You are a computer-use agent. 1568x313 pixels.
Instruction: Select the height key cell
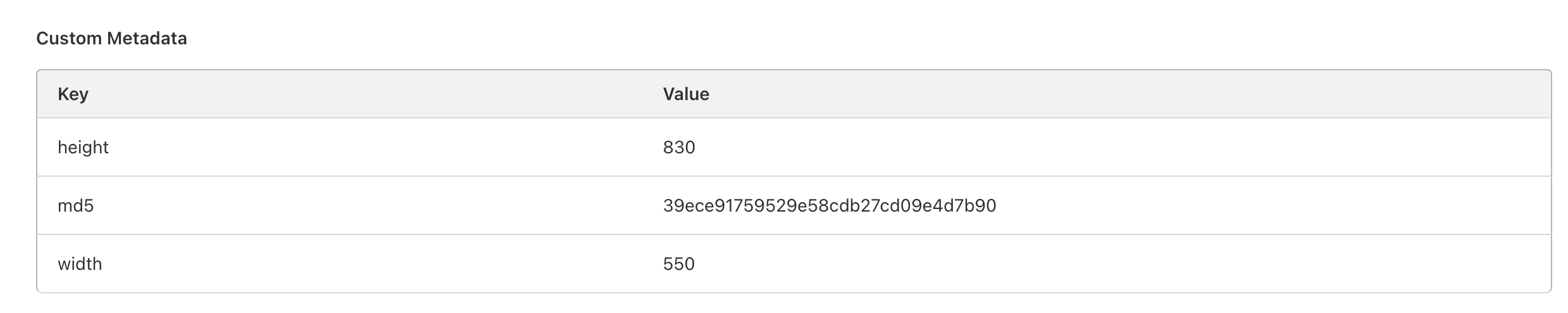click(x=83, y=148)
